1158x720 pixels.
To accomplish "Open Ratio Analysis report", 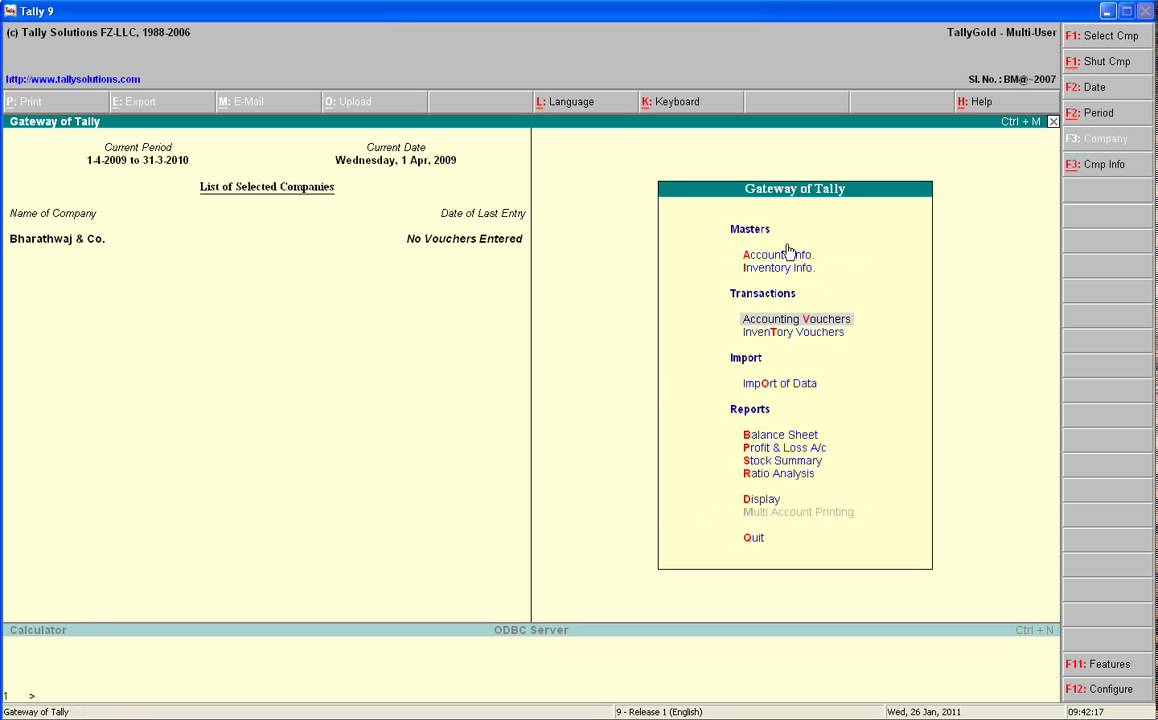I will tap(778, 473).
